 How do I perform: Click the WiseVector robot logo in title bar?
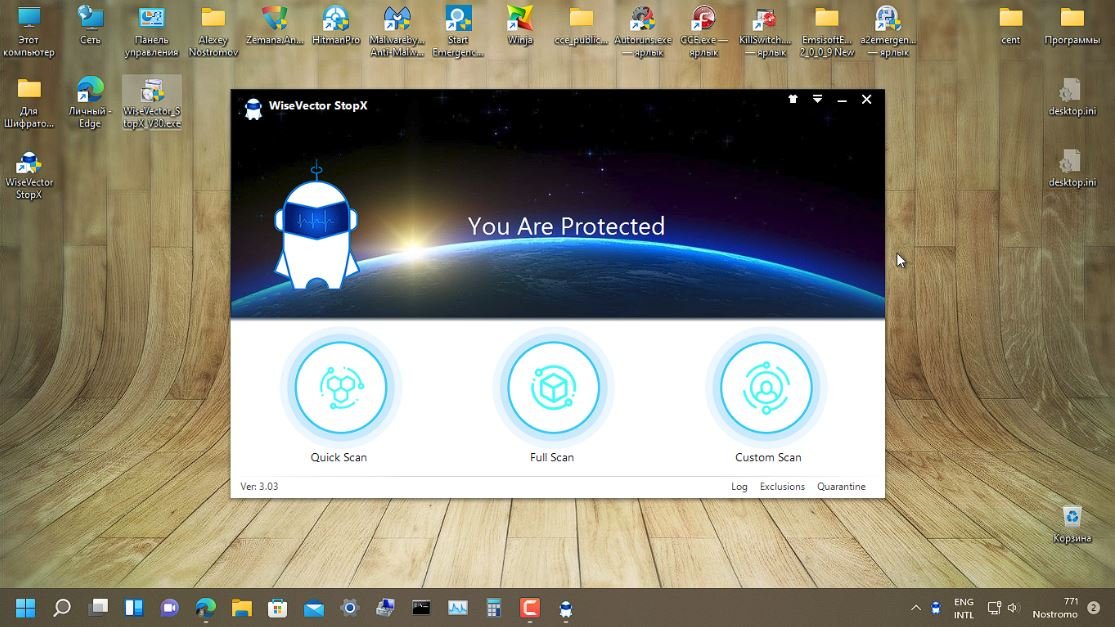tap(253, 108)
